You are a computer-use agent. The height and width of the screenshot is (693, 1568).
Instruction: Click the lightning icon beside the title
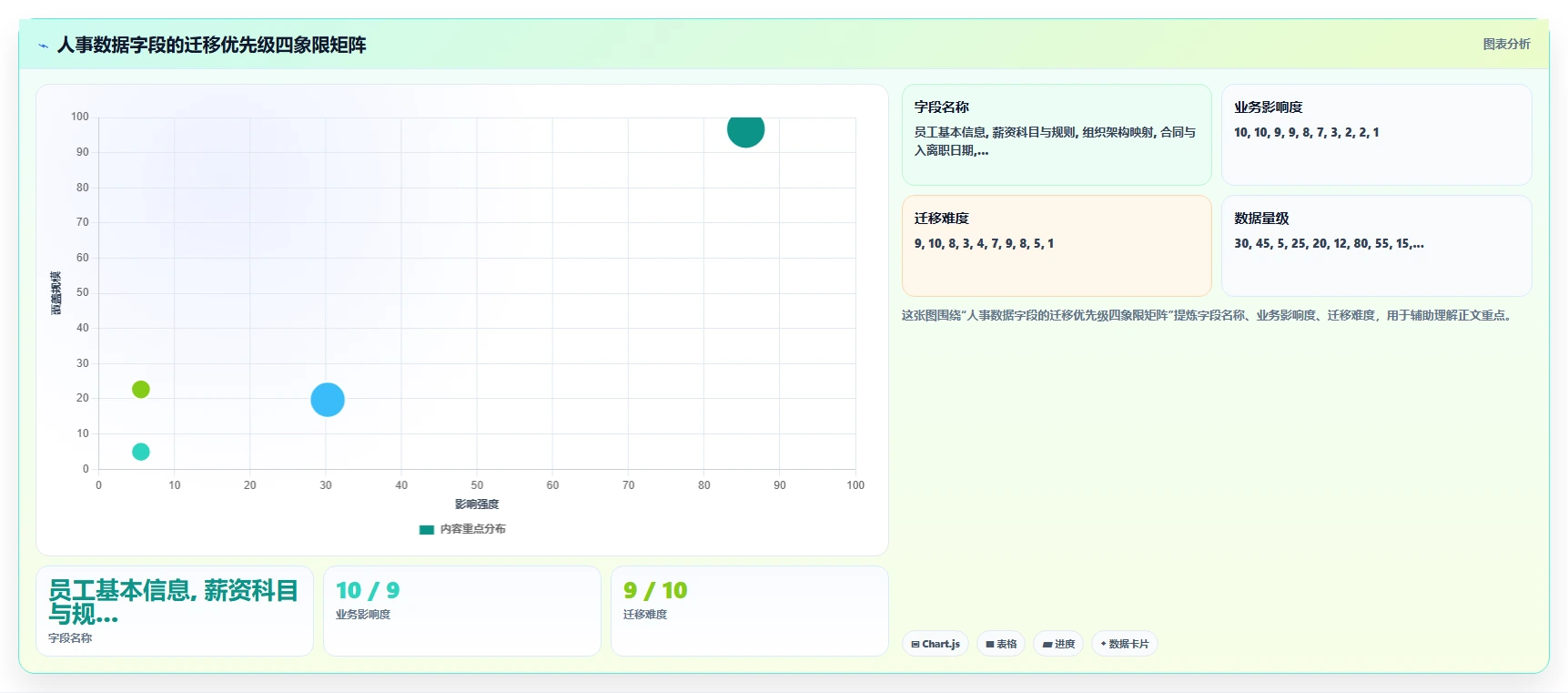(43, 46)
